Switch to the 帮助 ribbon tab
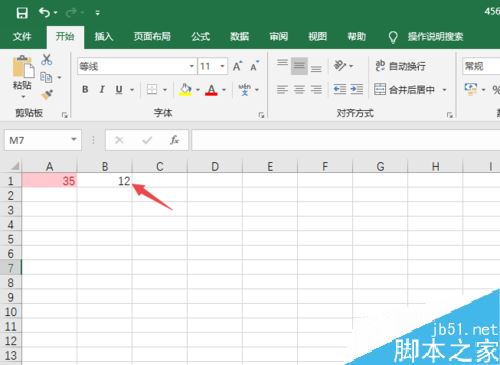Screen dimensions: 500x365 click(357, 36)
